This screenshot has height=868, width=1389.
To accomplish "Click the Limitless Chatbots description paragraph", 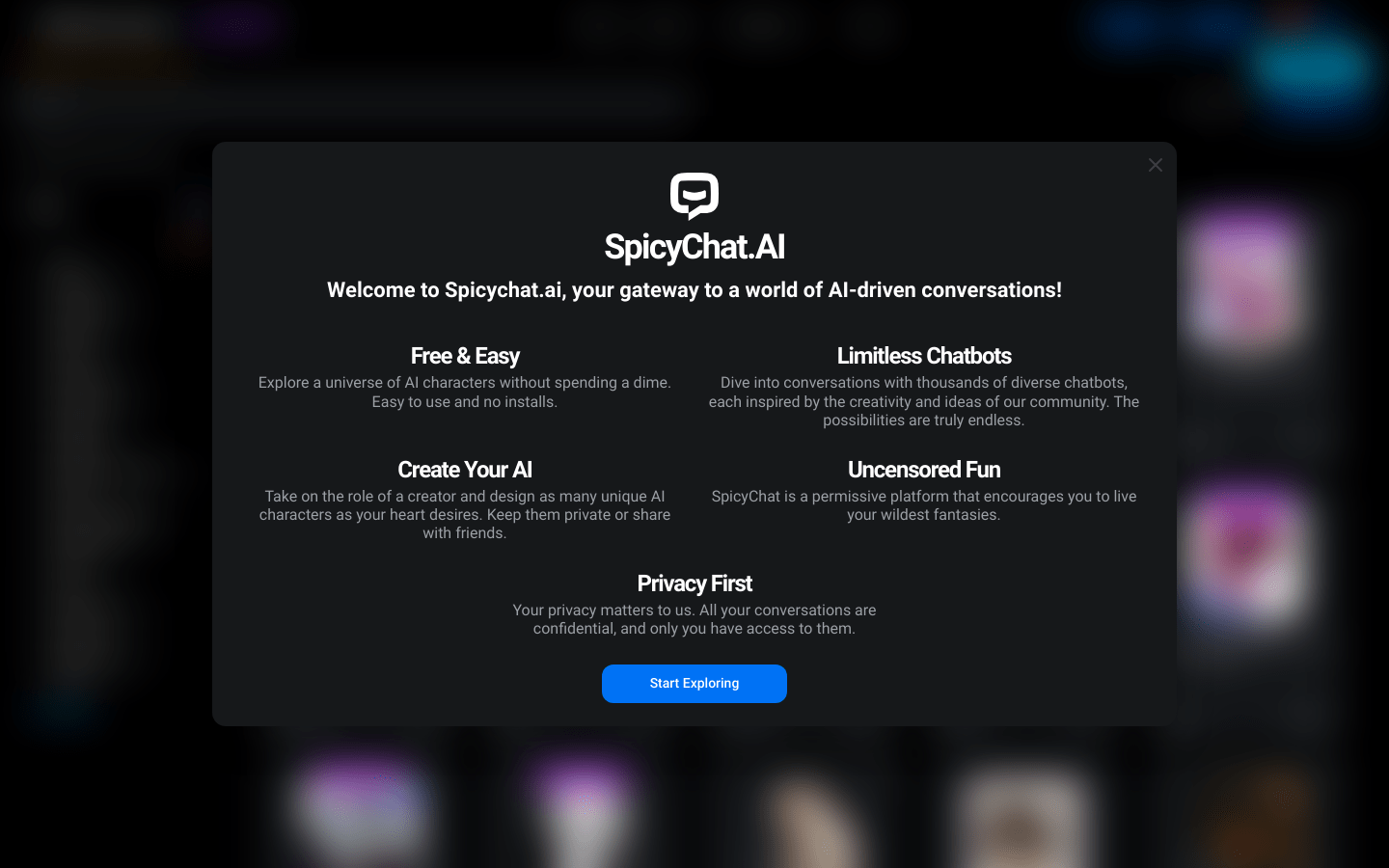I will pos(924,401).
